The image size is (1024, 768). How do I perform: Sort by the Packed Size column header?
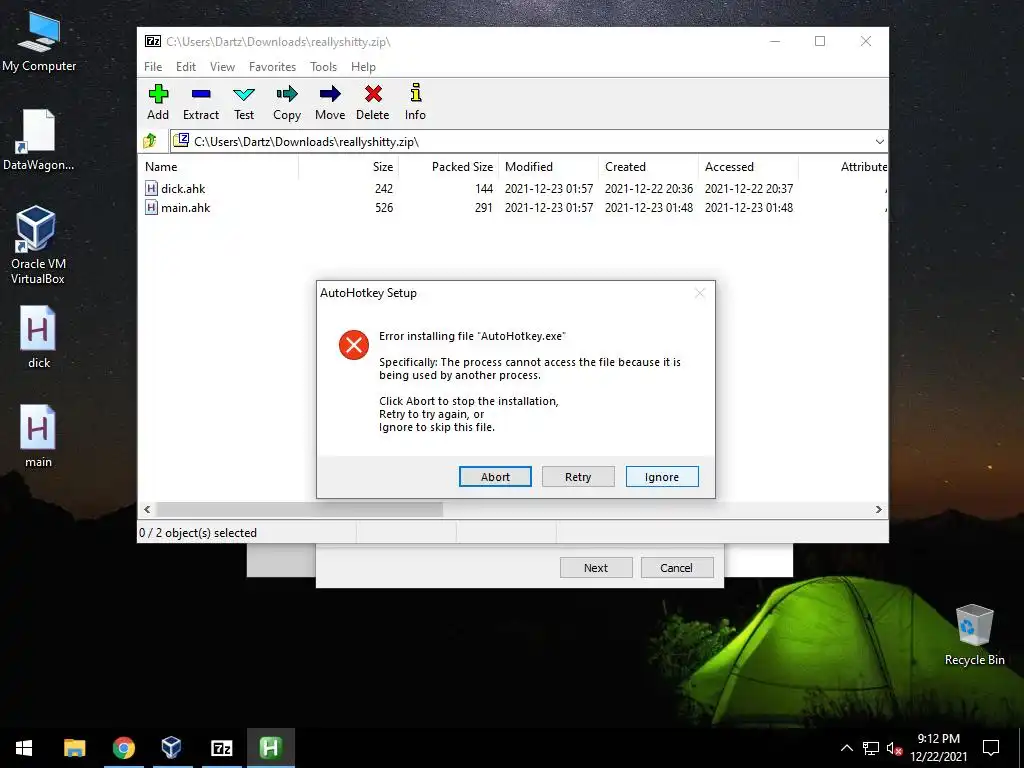click(x=449, y=167)
